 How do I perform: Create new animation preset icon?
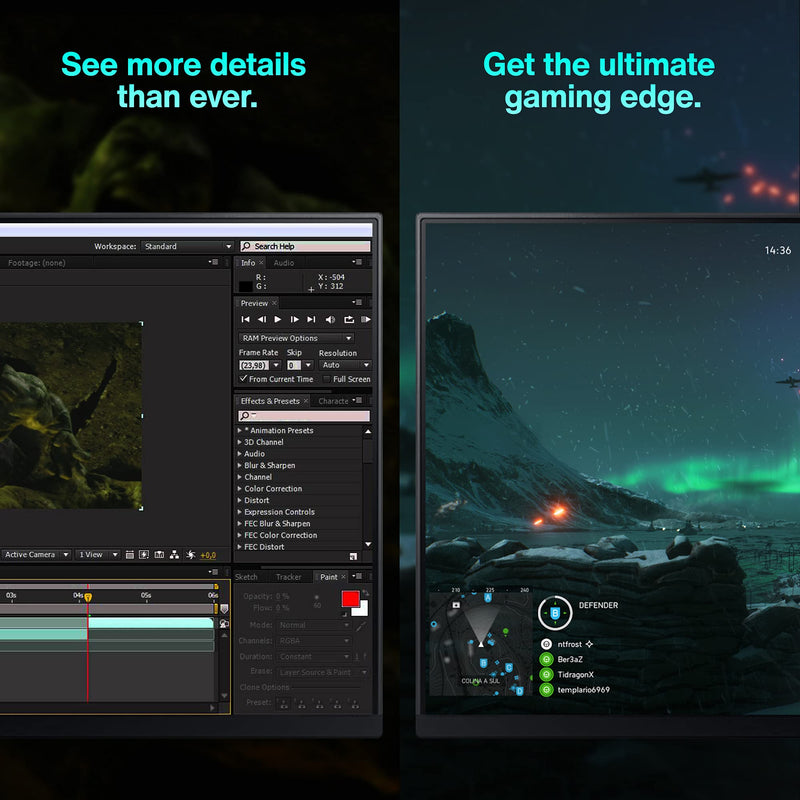[353, 556]
